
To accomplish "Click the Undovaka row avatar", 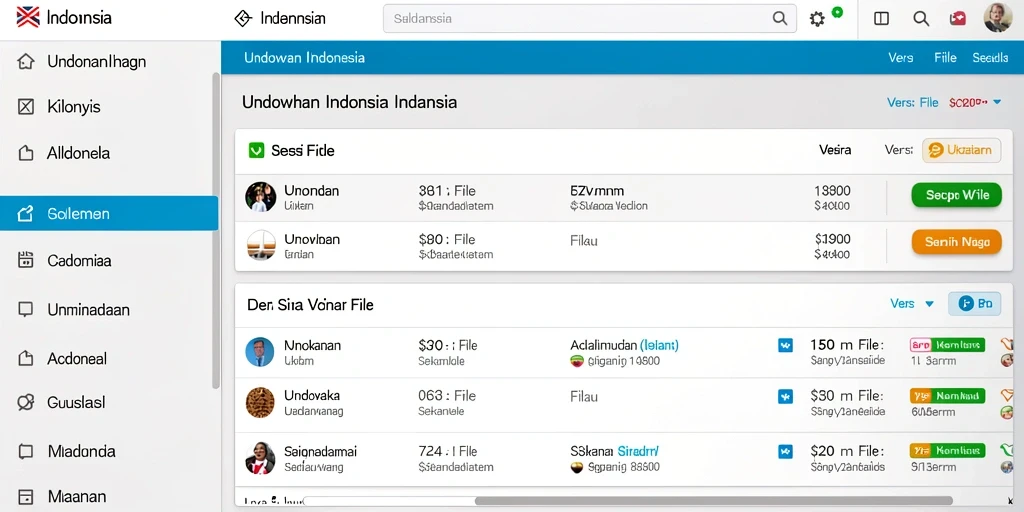I will click(260, 402).
